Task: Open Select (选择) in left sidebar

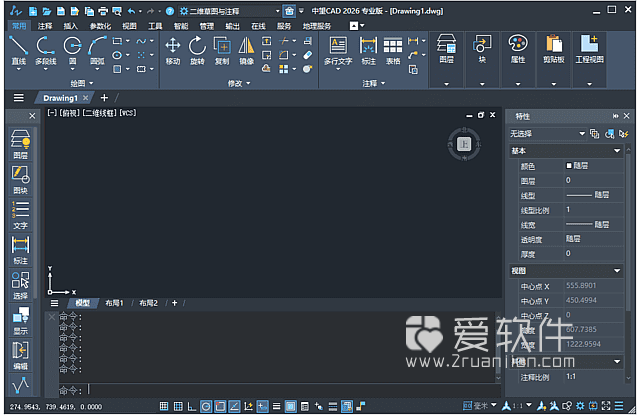Action: (20, 285)
